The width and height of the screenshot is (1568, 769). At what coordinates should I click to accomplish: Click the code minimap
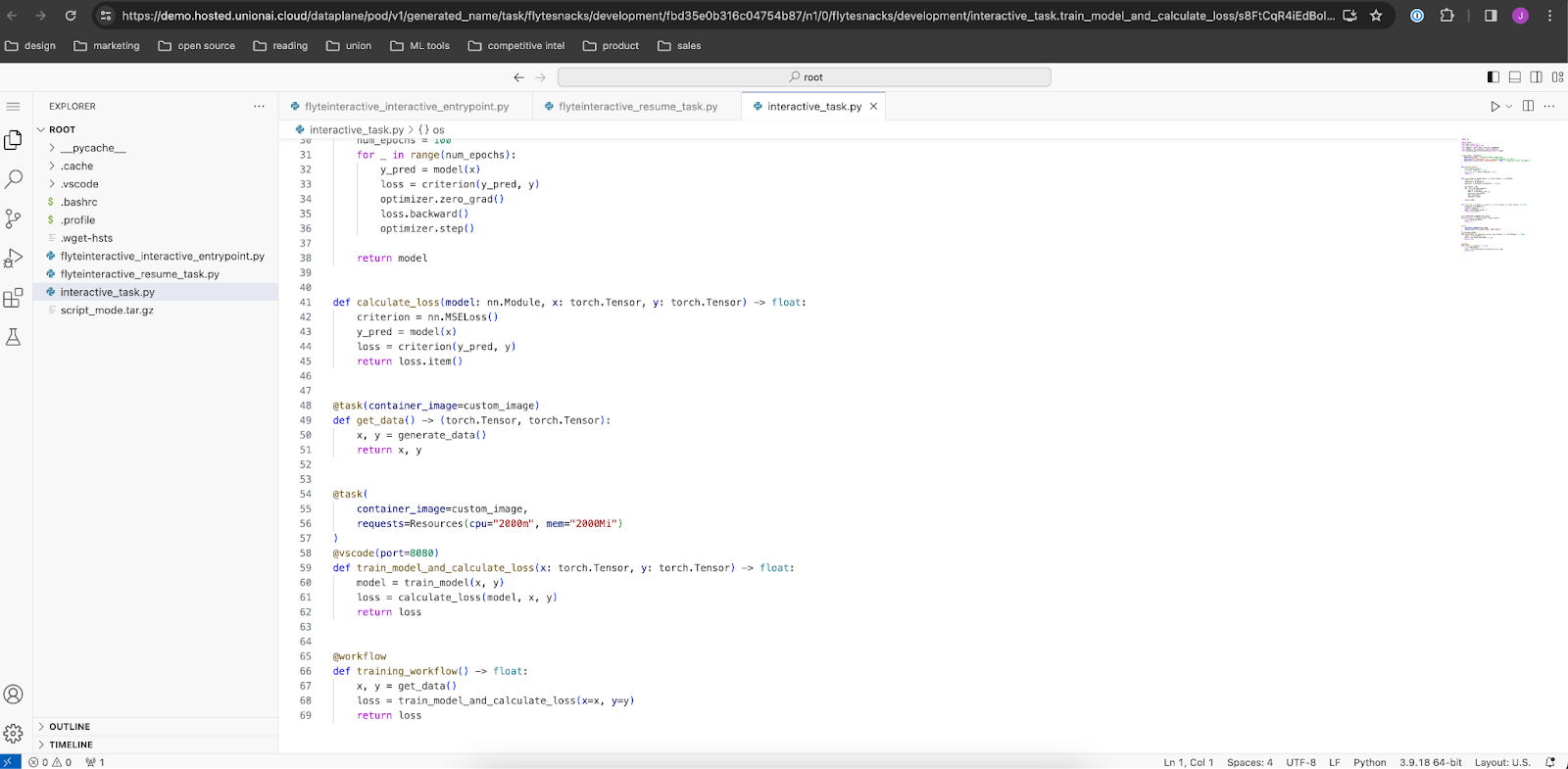pos(1494,196)
